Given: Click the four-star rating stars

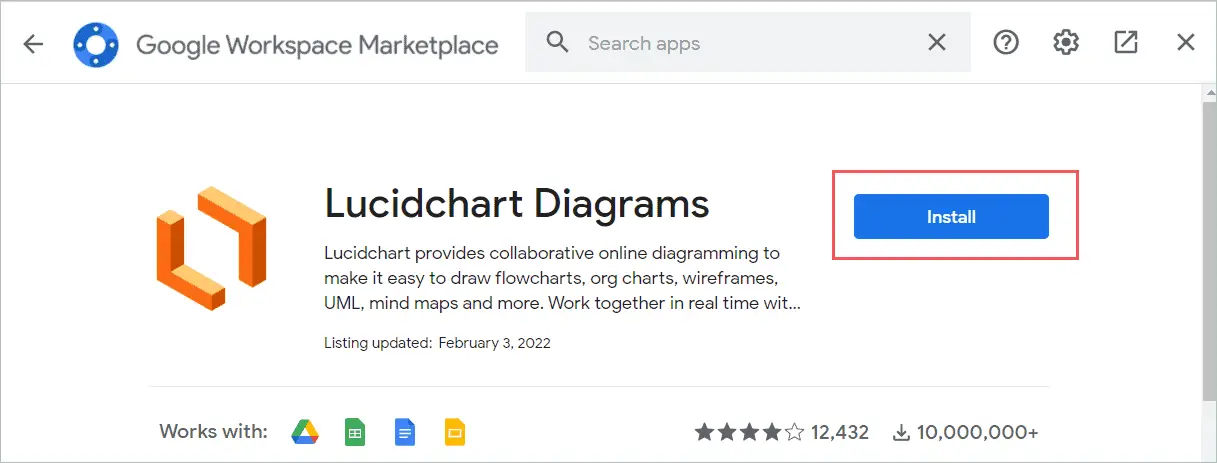Looking at the screenshot, I should click(x=750, y=433).
